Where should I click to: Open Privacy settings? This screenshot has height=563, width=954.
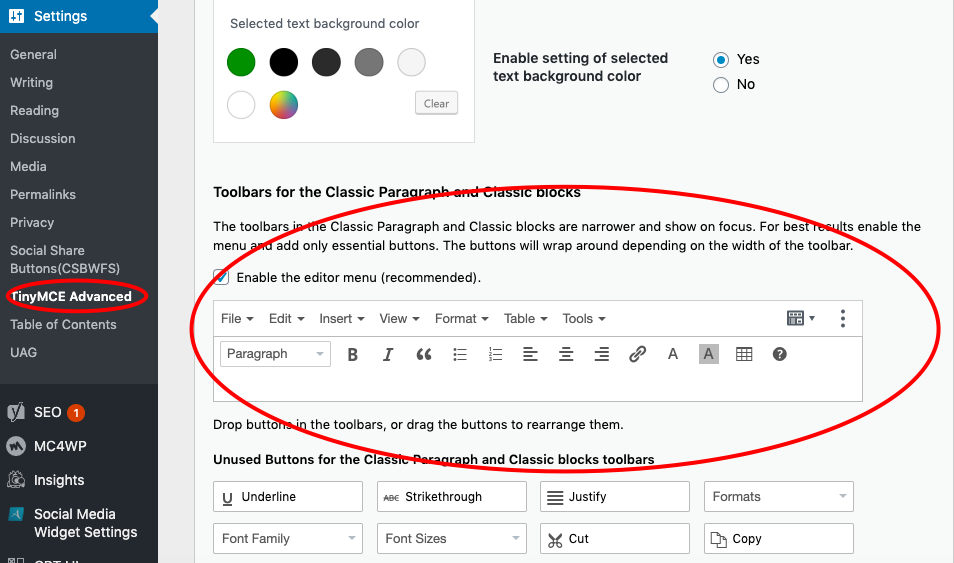click(32, 223)
